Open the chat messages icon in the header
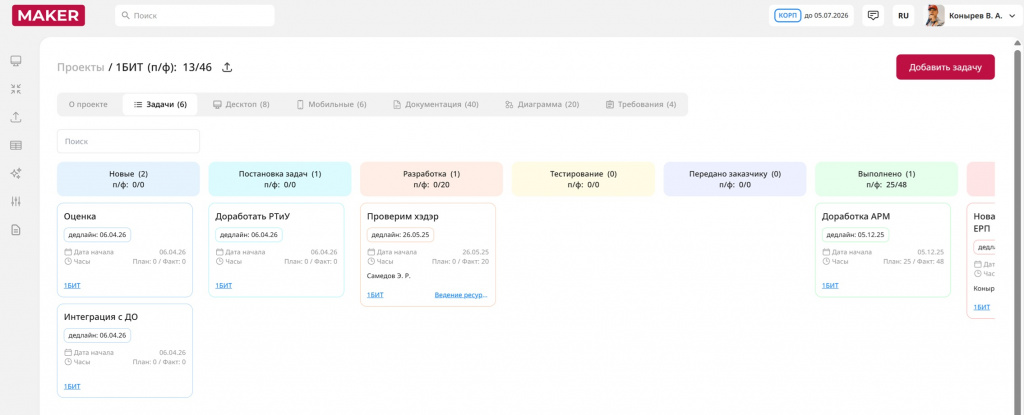 tap(873, 16)
